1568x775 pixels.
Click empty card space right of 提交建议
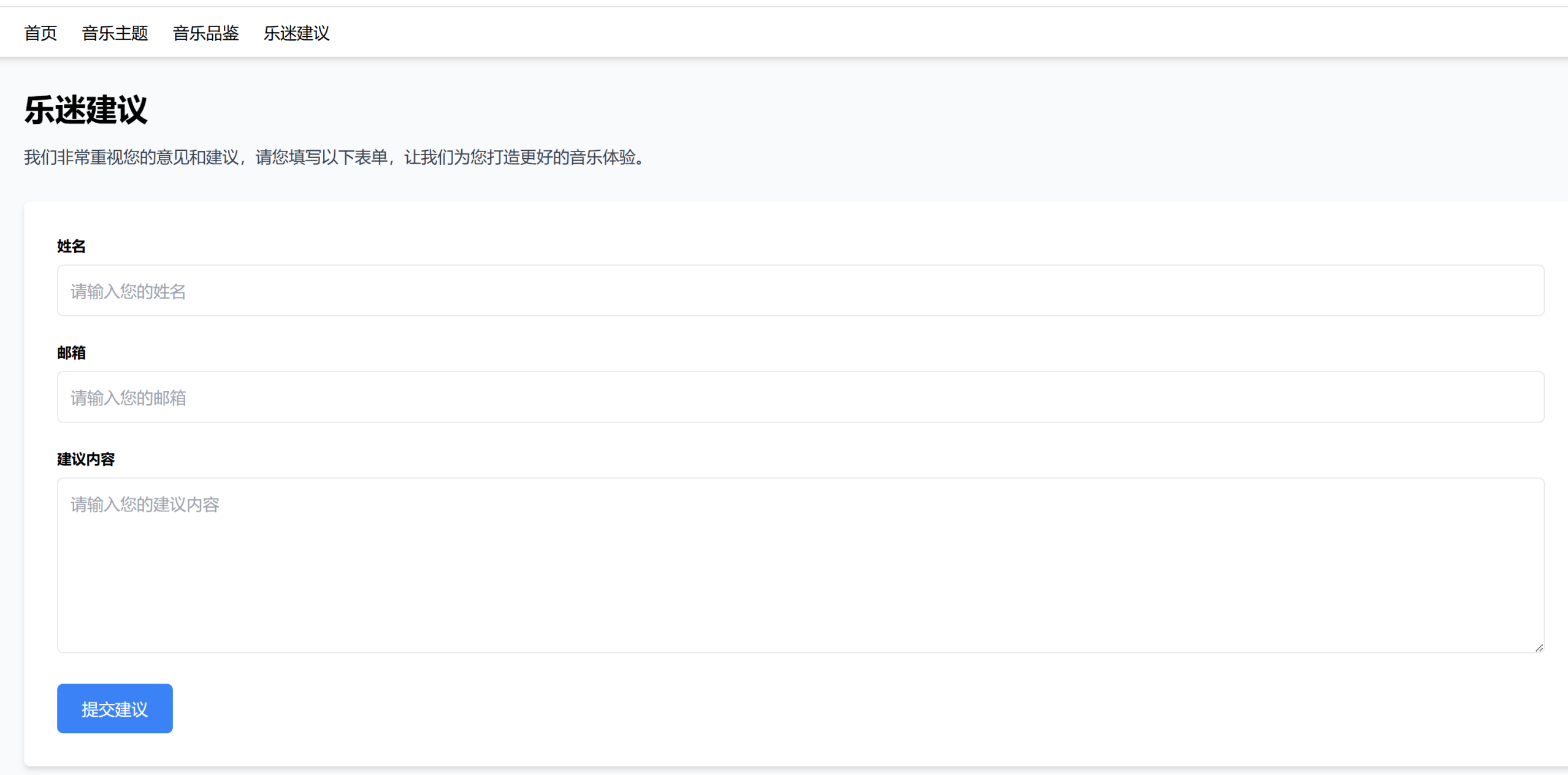pos(797,709)
